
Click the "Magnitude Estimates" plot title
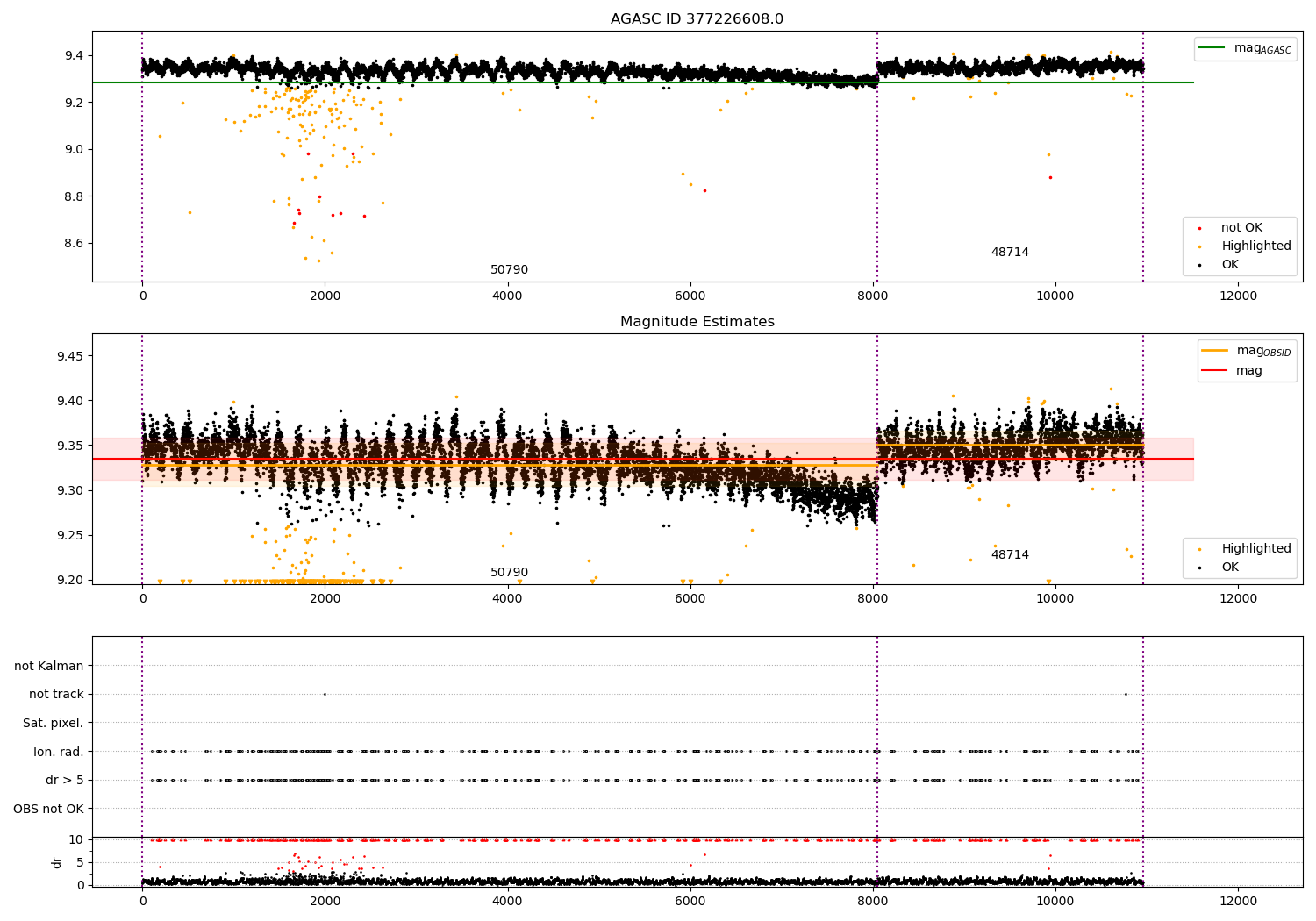pos(697,322)
